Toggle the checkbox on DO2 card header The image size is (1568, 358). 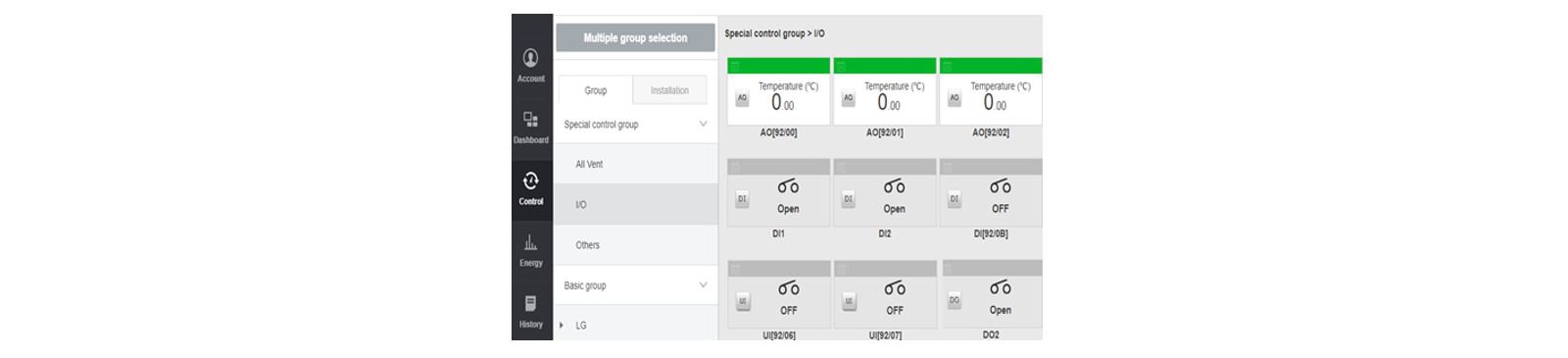point(948,269)
